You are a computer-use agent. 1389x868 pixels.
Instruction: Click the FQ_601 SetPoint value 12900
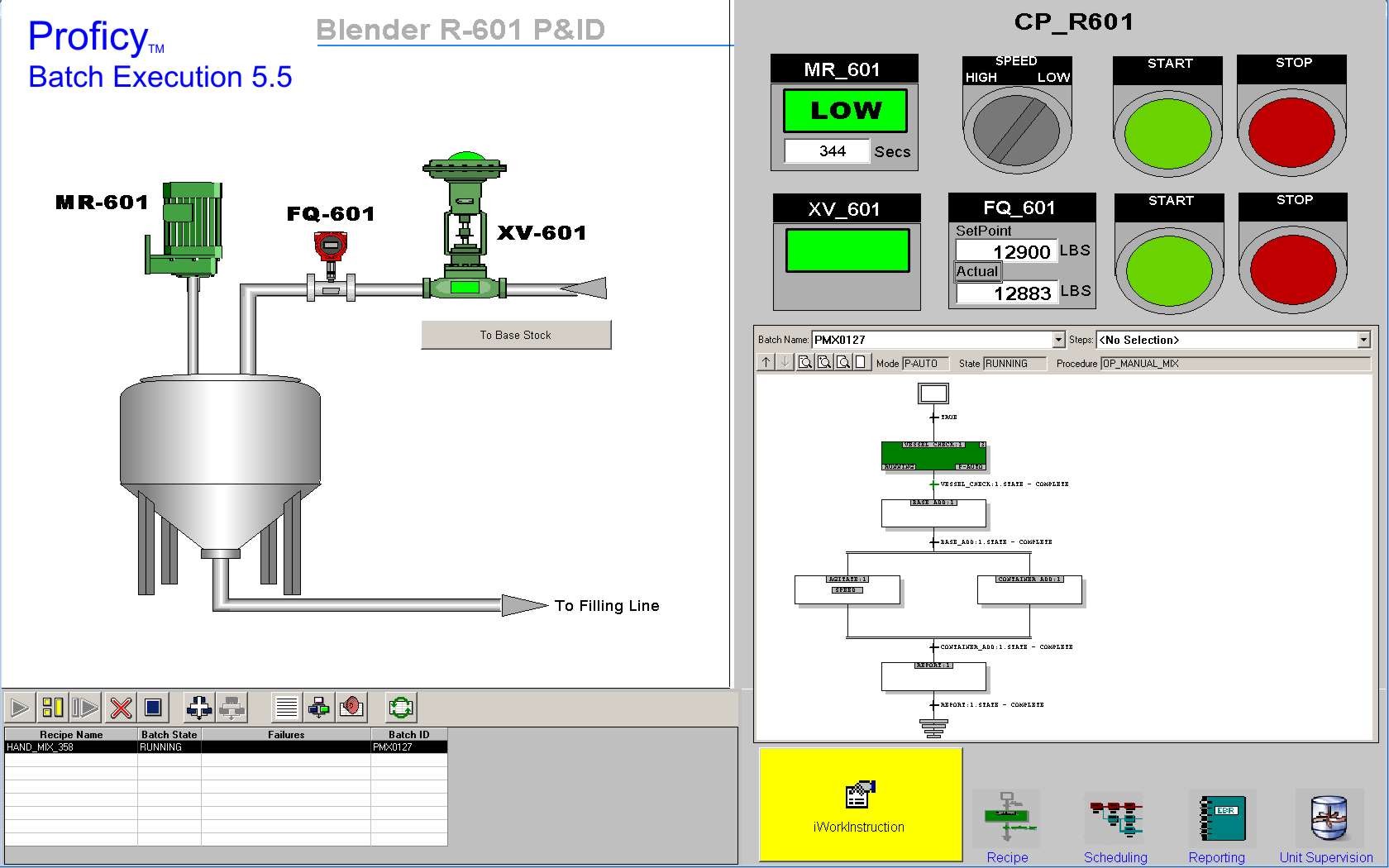click(1006, 251)
